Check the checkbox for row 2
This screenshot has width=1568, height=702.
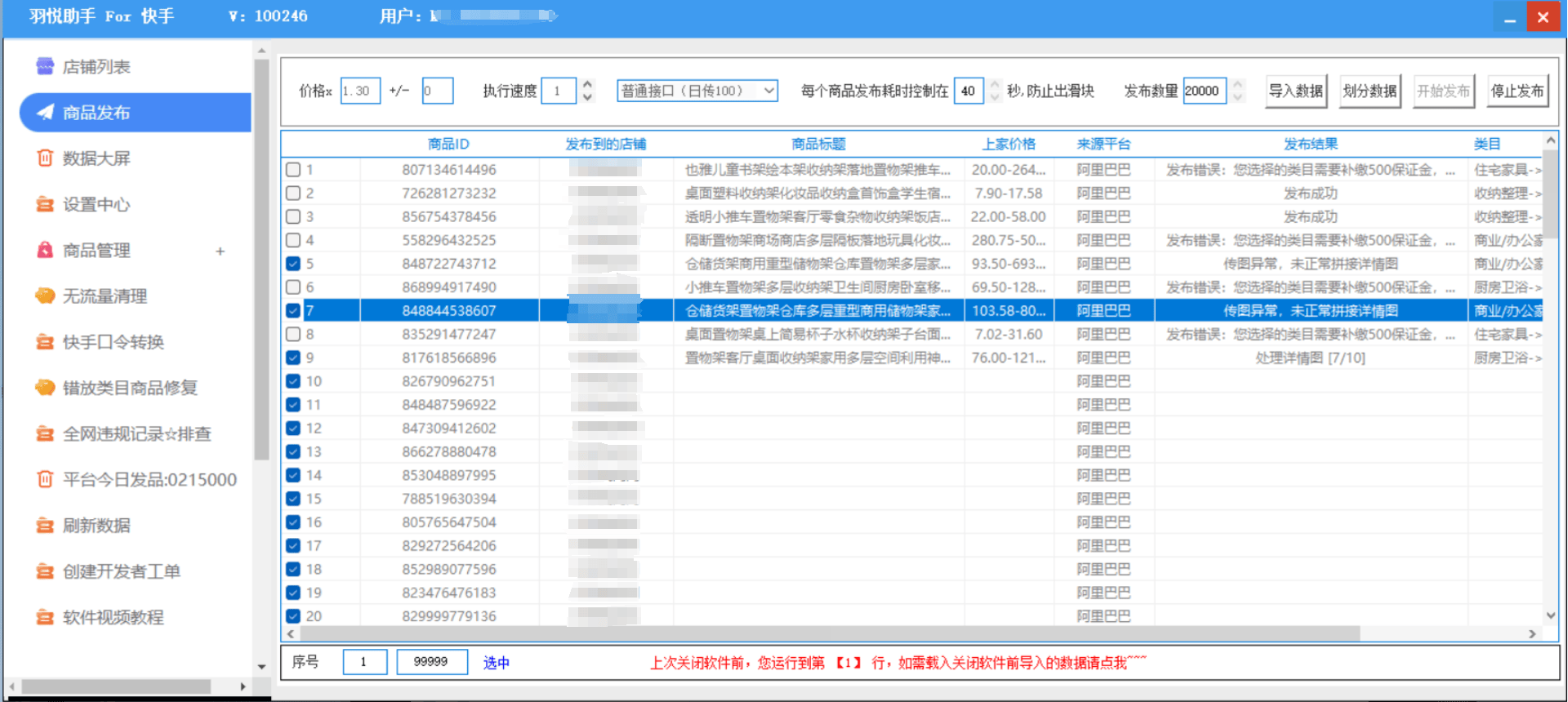293,193
